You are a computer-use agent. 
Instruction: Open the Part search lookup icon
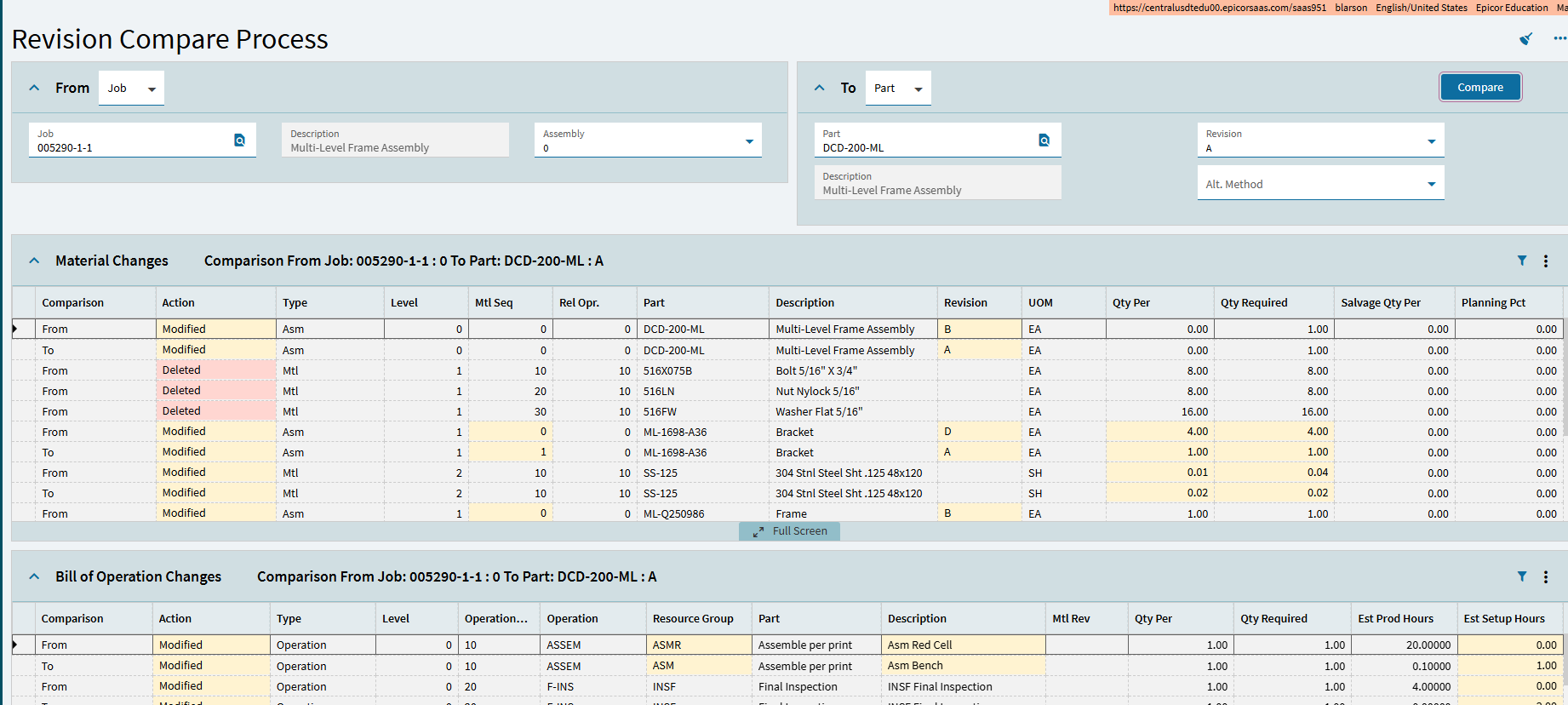click(1044, 140)
